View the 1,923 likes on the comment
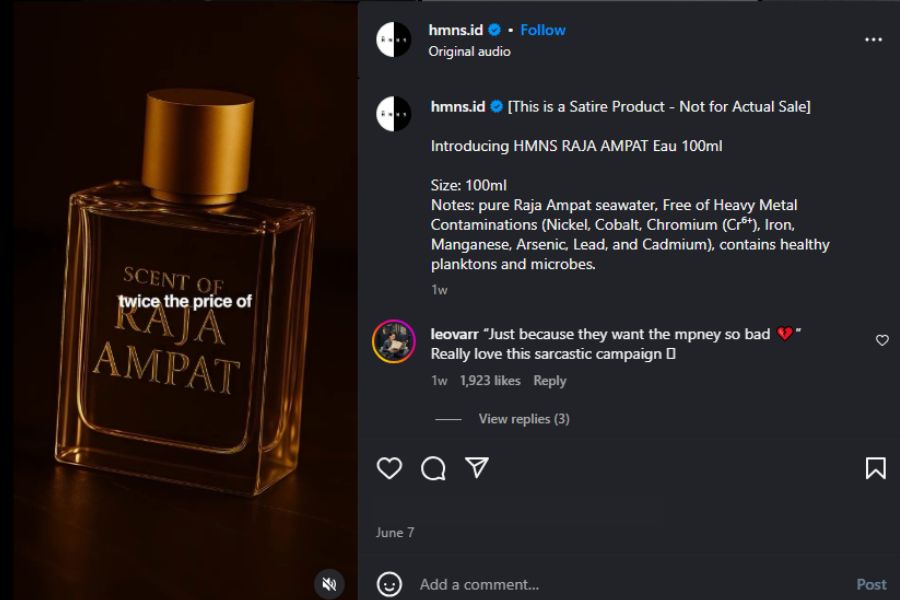 click(490, 381)
